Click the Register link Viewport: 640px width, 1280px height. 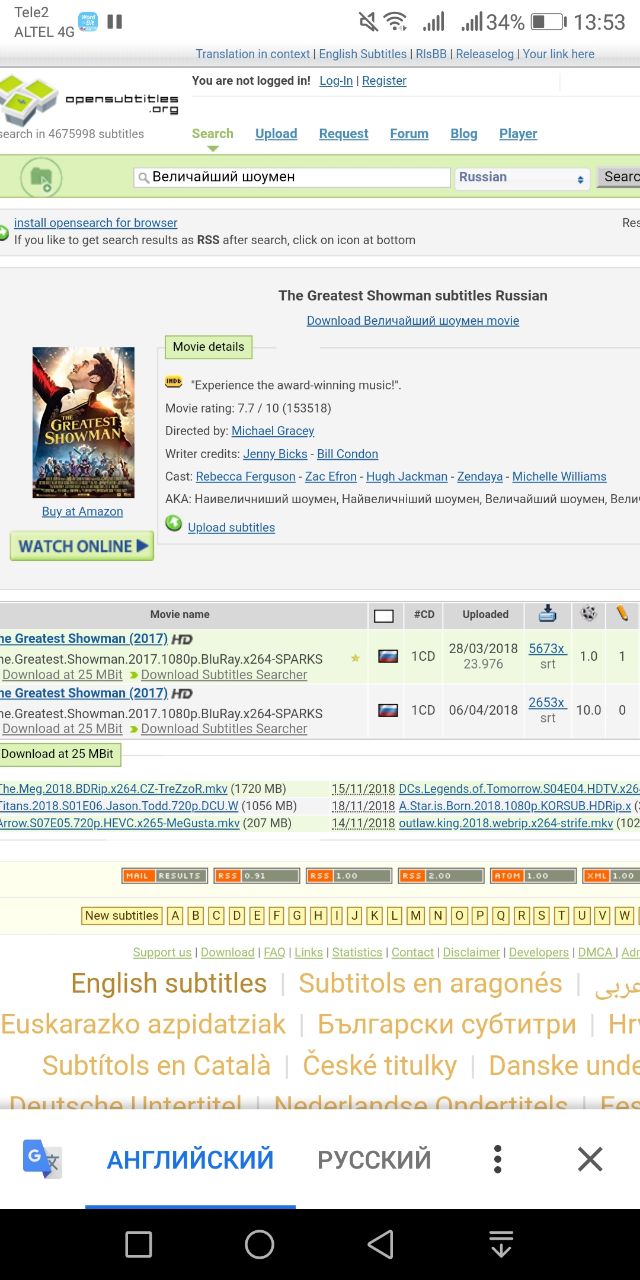(384, 81)
